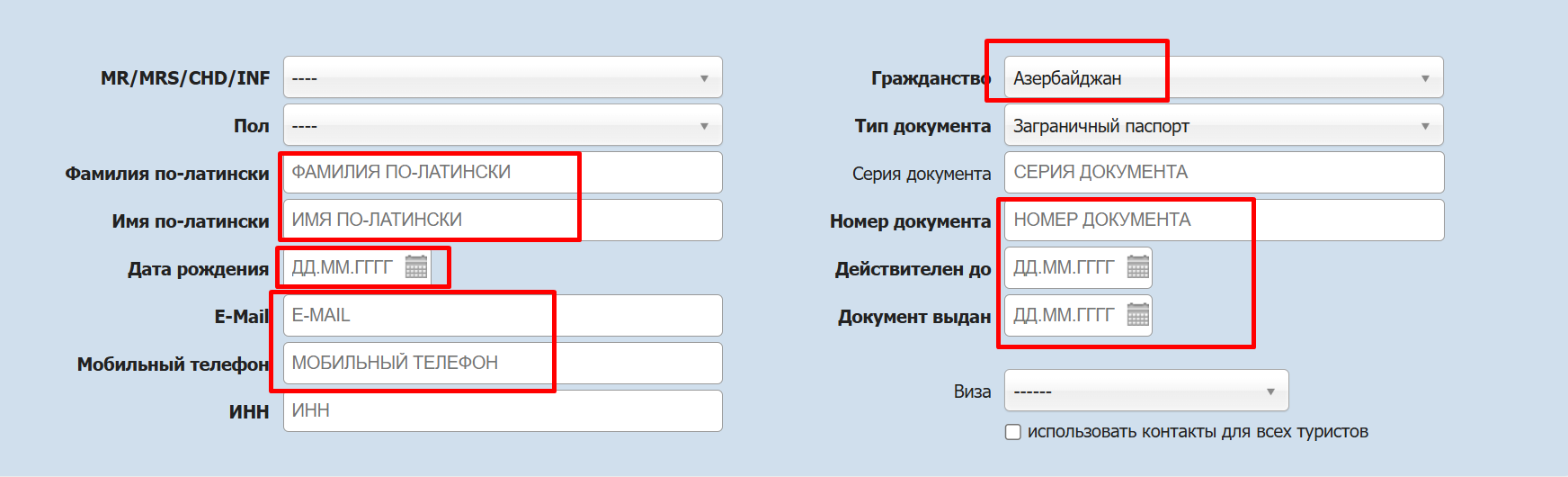The width and height of the screenshot is (1568, 477).
Task: Focus the Документ выдан date field
Action: (1065, 315)
